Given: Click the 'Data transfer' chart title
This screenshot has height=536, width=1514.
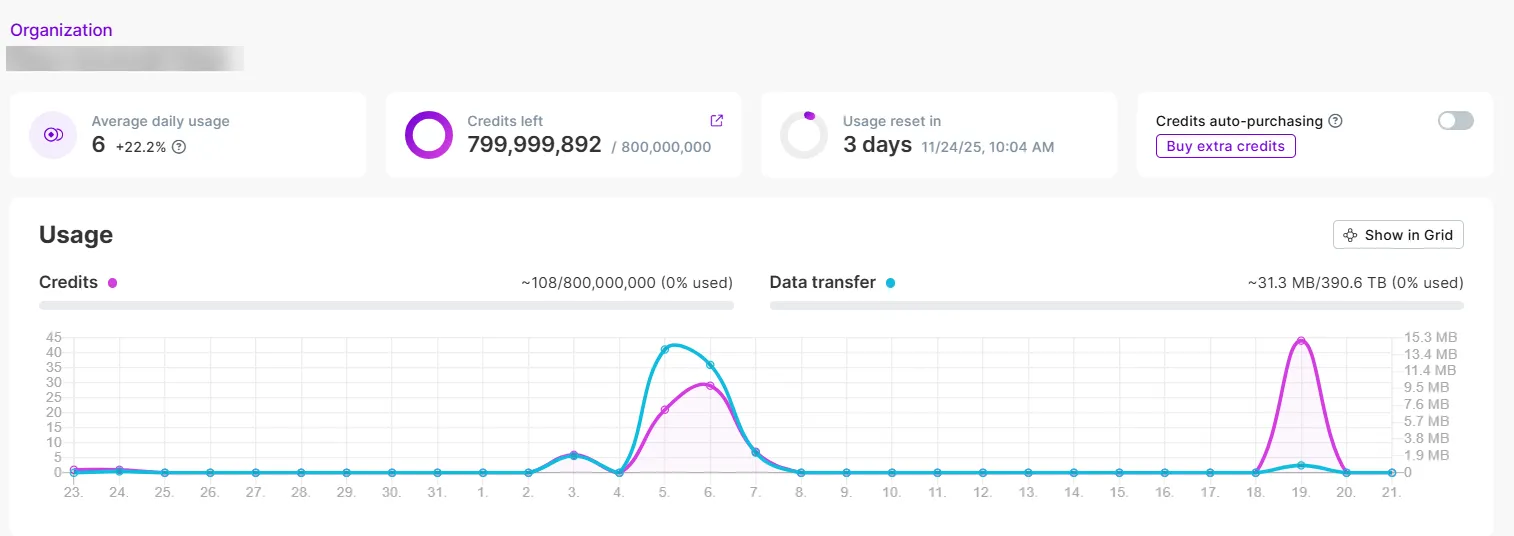Looking at the screenshot, I should point(823,283).
